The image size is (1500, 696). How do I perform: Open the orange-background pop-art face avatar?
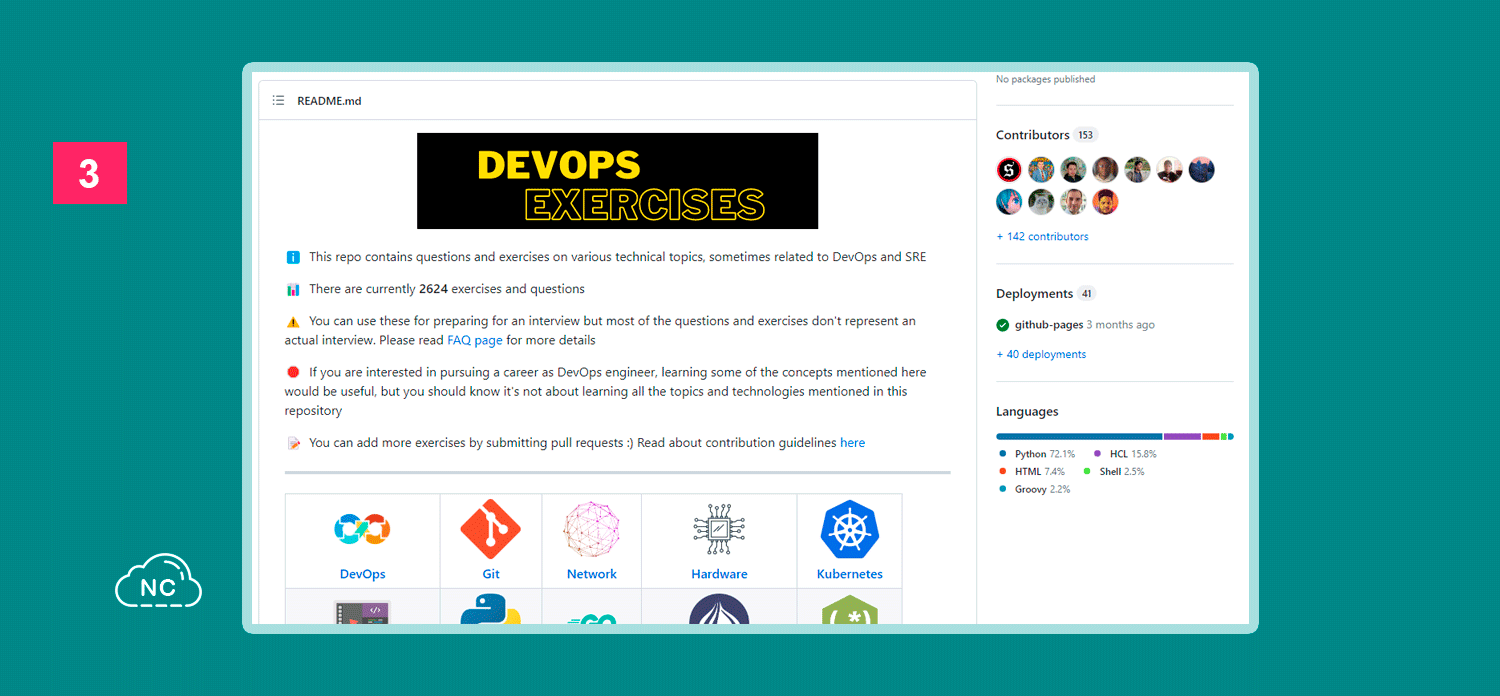(x=1105, y=202)
